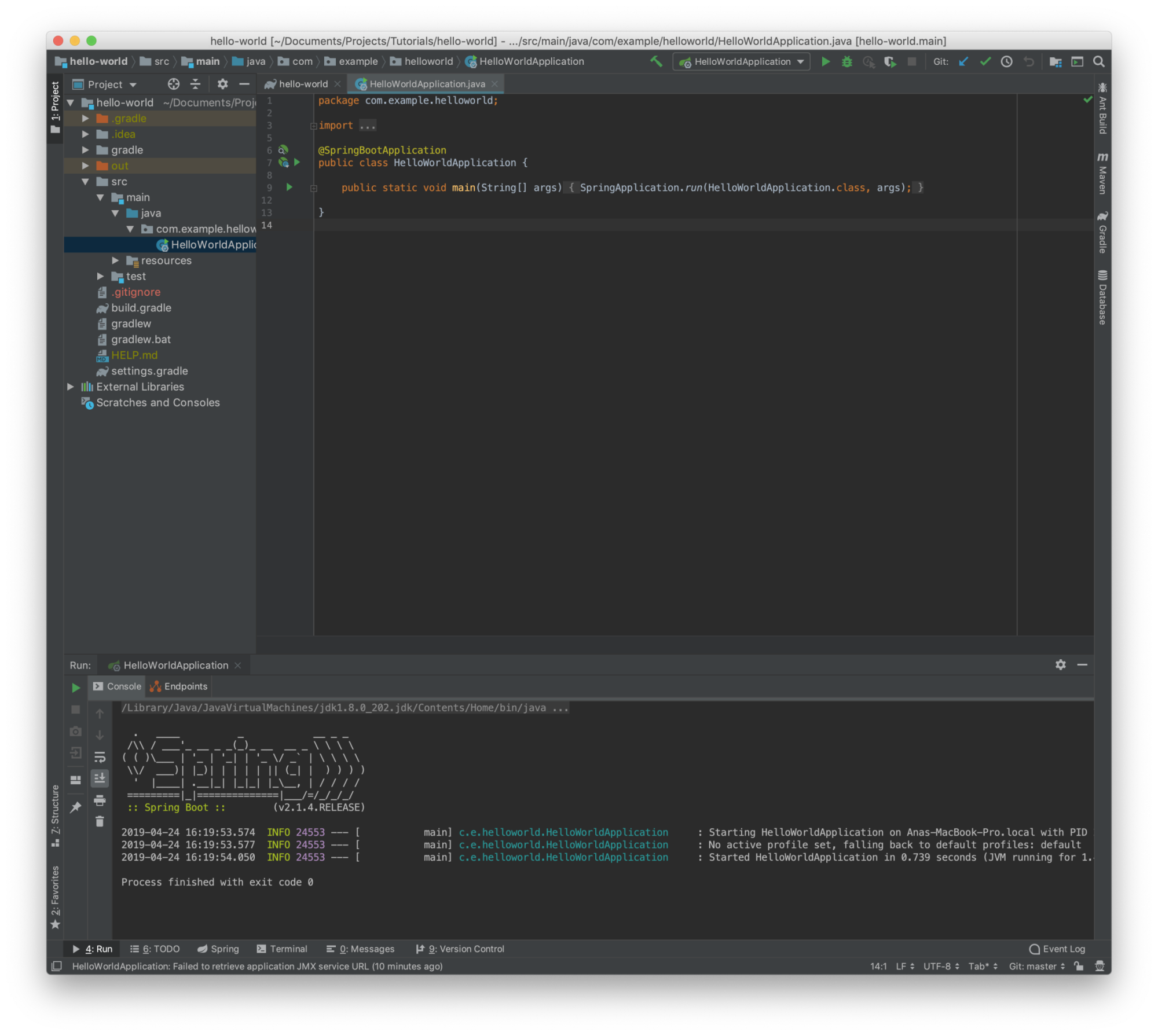Collapse the src folder
Screen dimensions: 1158x1036
(85, 181)
